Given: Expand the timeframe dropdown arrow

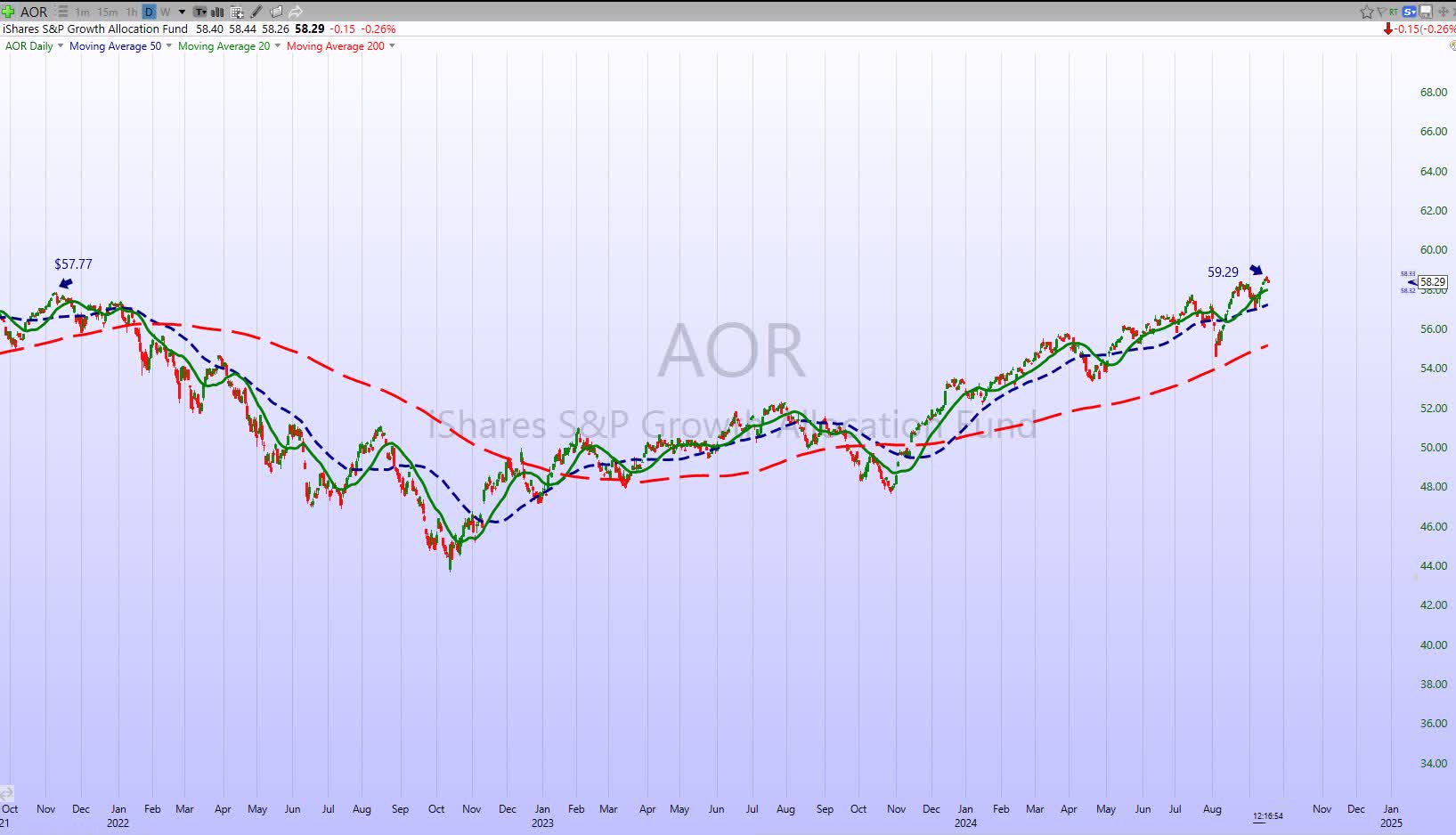Looking at the screenshot, I should (182, 12).
